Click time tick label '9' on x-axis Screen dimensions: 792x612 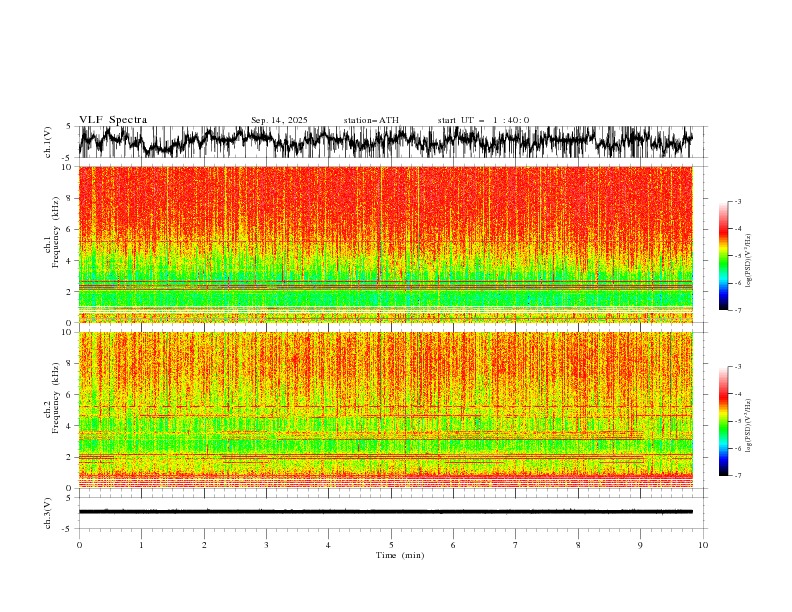640,545
